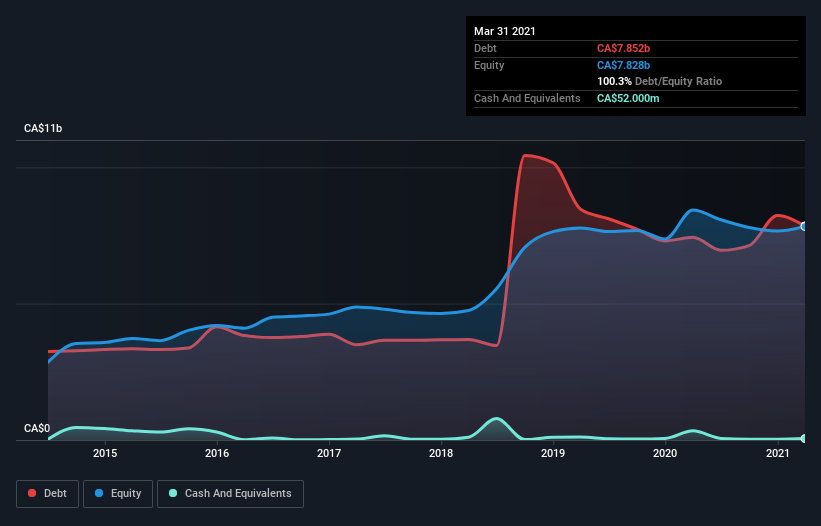Click the Debt label in tooltip

pyautogui.click(x=485, y=48)
